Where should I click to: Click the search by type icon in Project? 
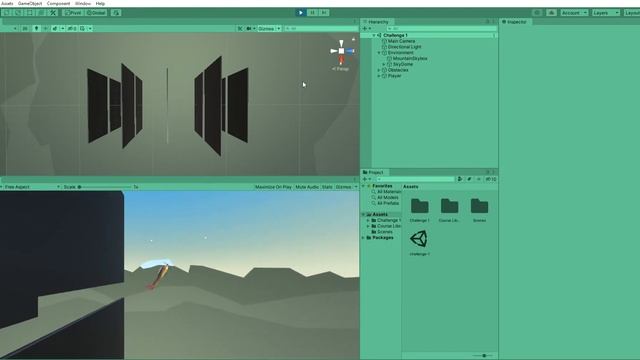pyautogui.click(x=460, y=179)
